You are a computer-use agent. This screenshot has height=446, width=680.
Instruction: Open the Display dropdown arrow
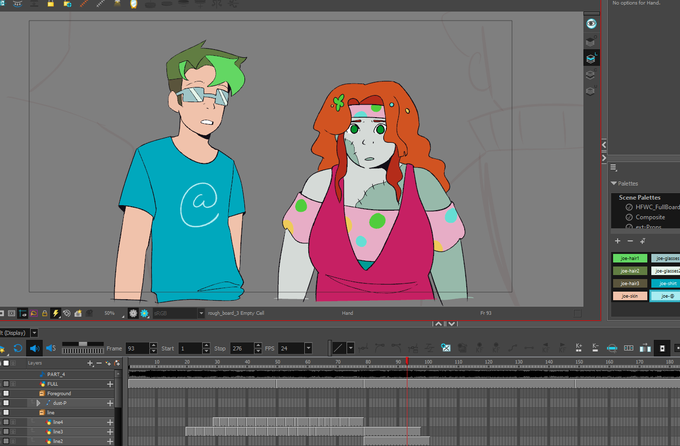tap(34, 333)
